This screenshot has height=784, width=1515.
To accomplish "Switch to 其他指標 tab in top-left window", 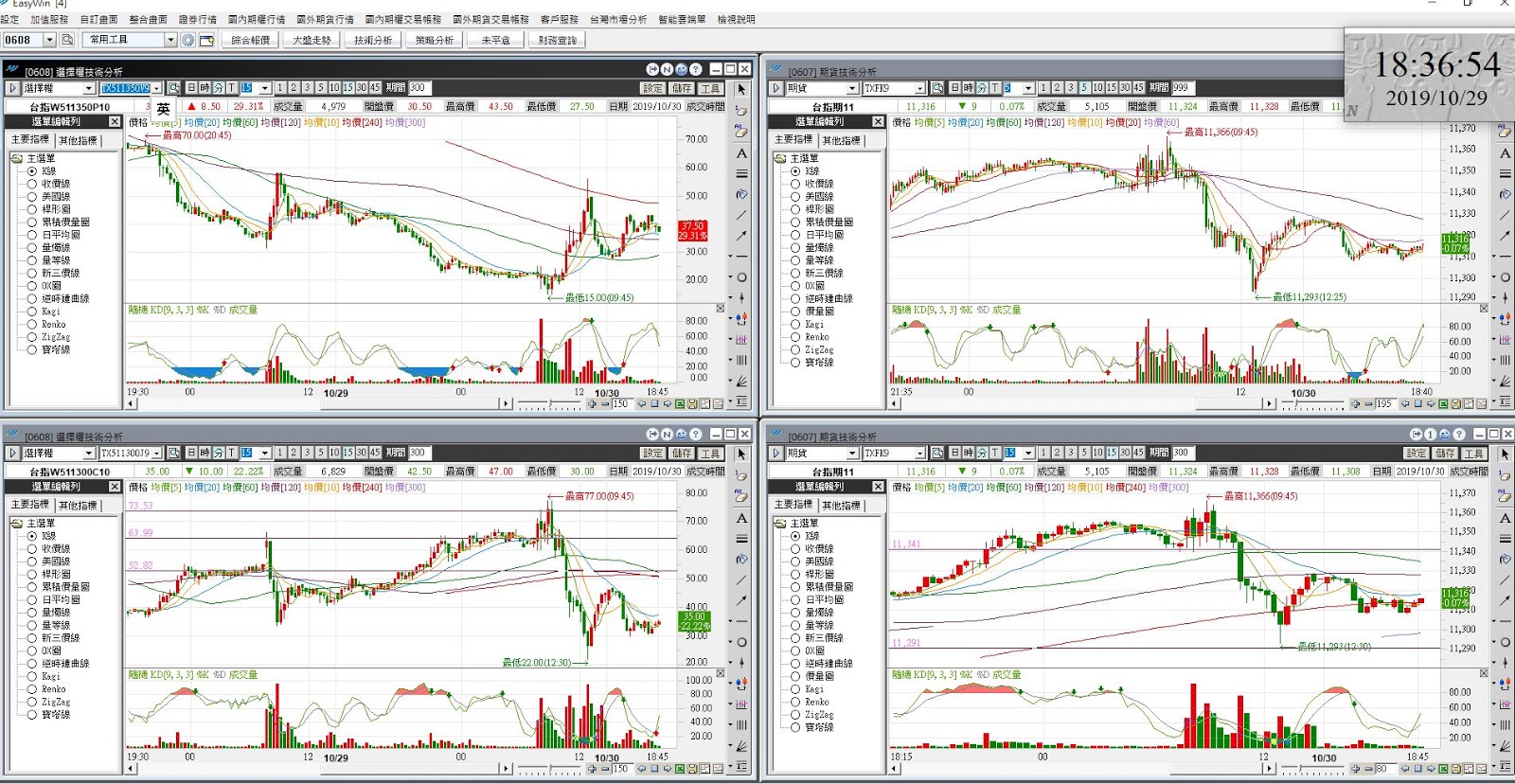I will 78,140.
